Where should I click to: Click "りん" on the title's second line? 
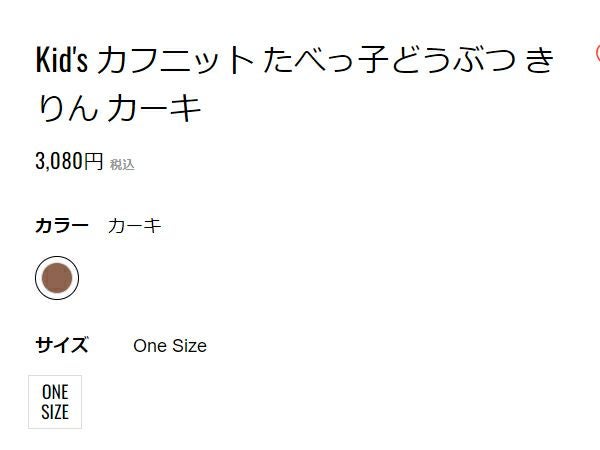pyautogui.click(x=65, y=106)
